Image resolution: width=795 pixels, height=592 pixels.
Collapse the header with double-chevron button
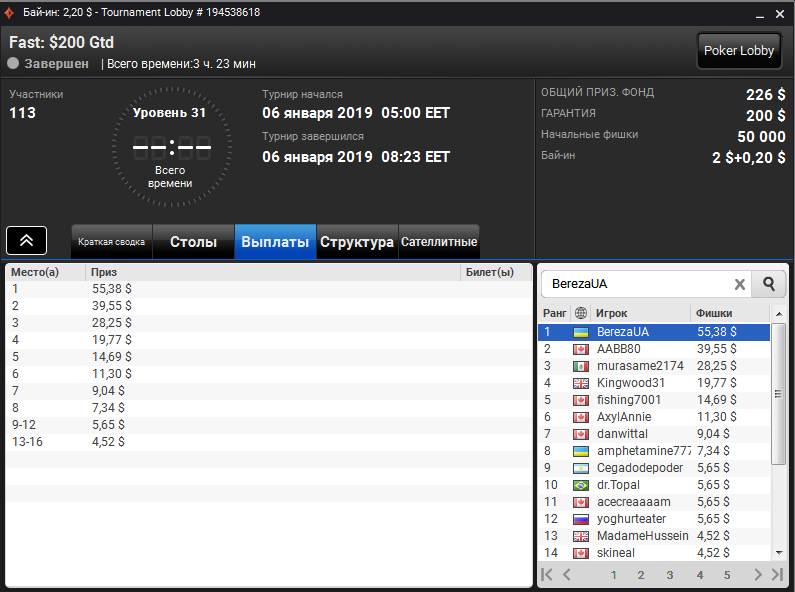[x=26, y=240]
